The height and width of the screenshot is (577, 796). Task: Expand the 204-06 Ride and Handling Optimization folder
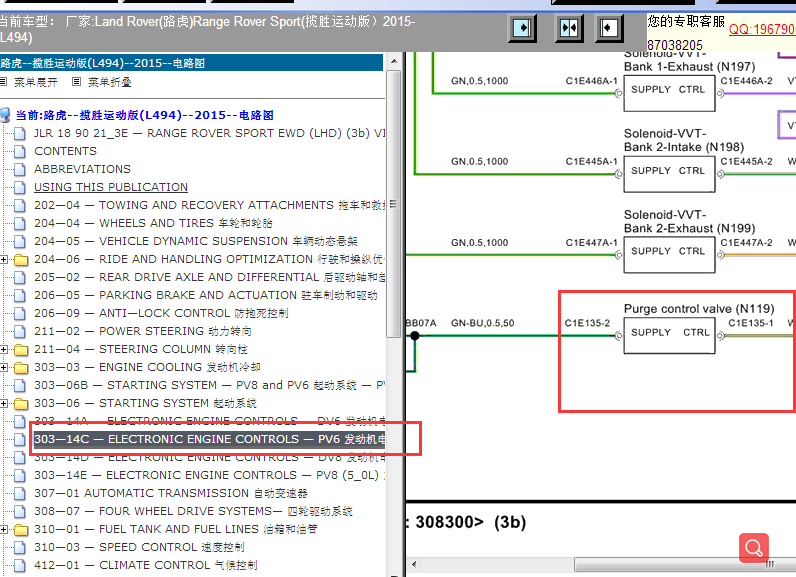tap(5, 259)
